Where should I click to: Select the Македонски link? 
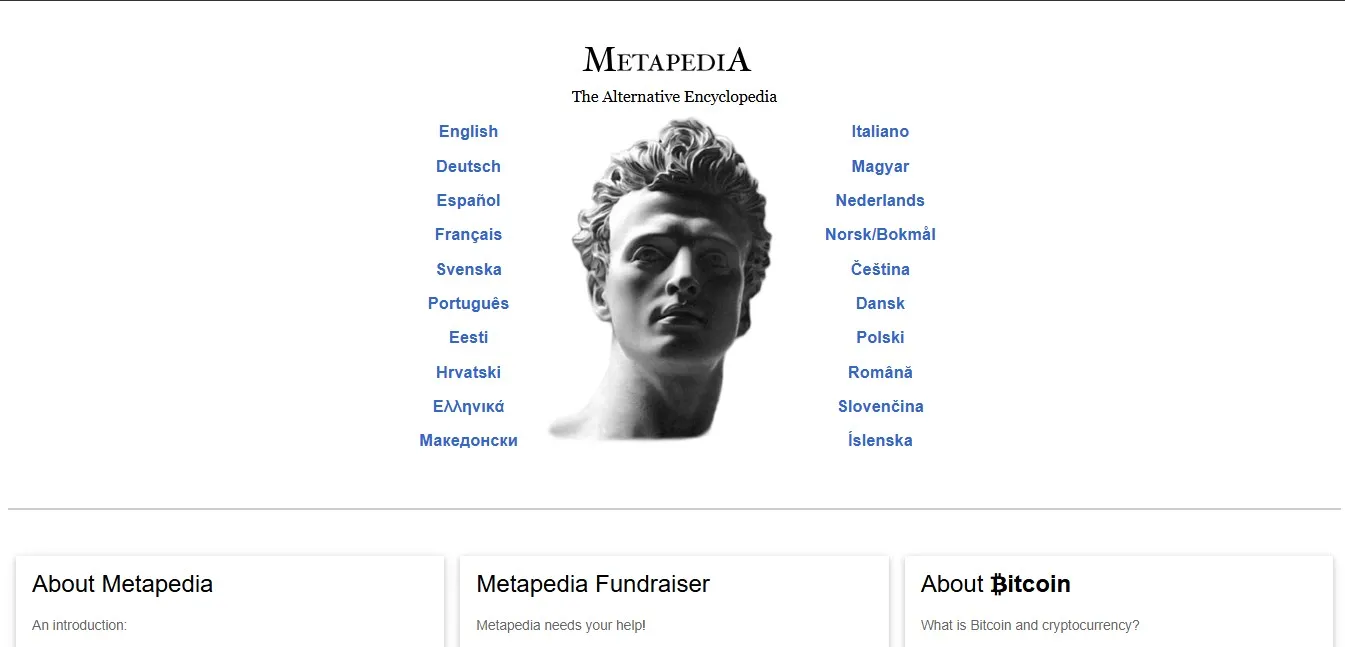click(468, 440)
